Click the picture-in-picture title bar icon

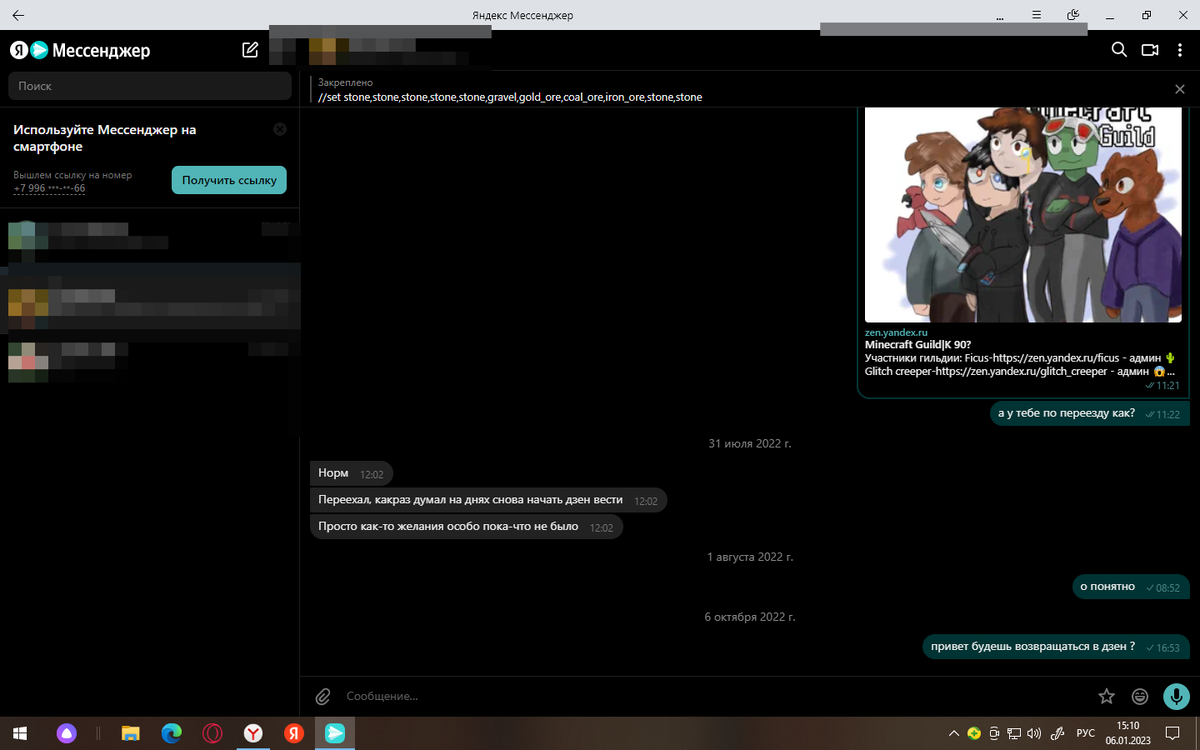click(1073, 15)
